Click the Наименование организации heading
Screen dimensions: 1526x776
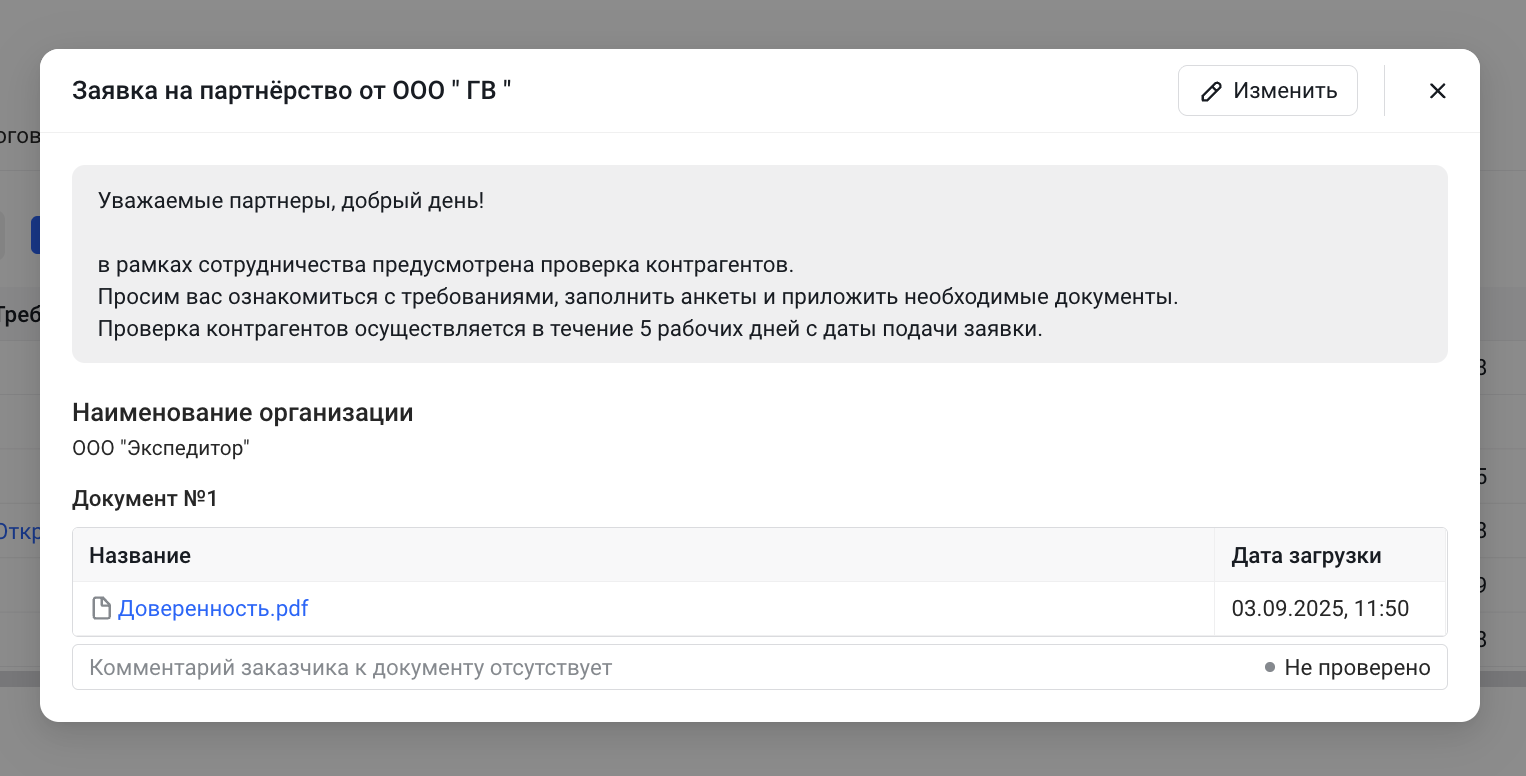point(242,412)
